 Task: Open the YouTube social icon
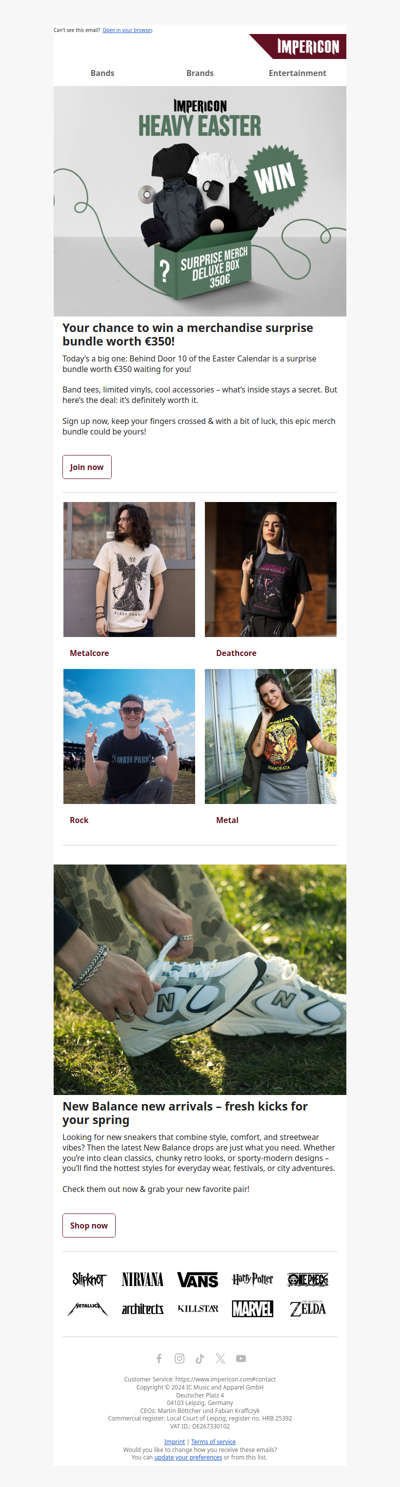pyautogui.click(x=241, y=1358)
